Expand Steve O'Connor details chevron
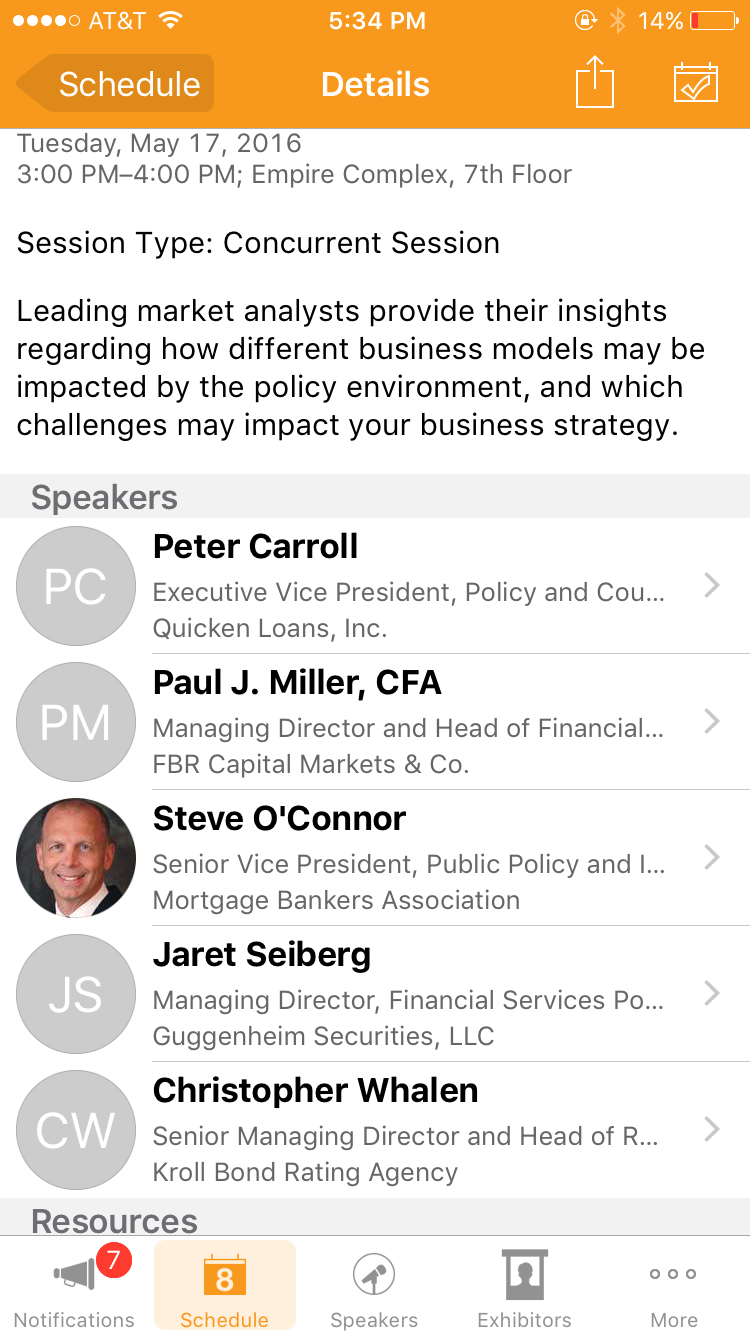The width and height of the screenshot is (750, 1334). [x=712, y=858]
